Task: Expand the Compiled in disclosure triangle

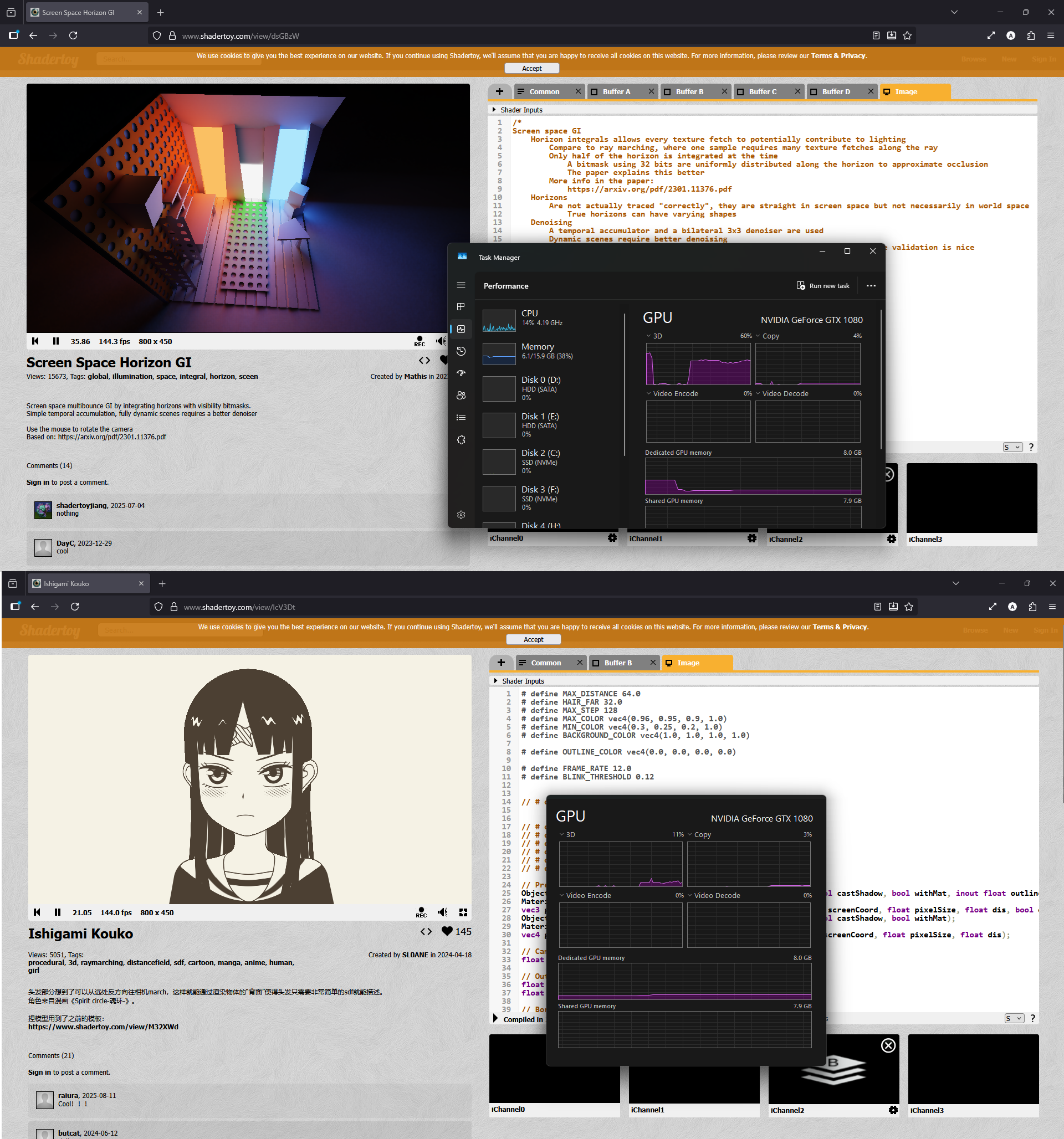Action: point(495,1018)
